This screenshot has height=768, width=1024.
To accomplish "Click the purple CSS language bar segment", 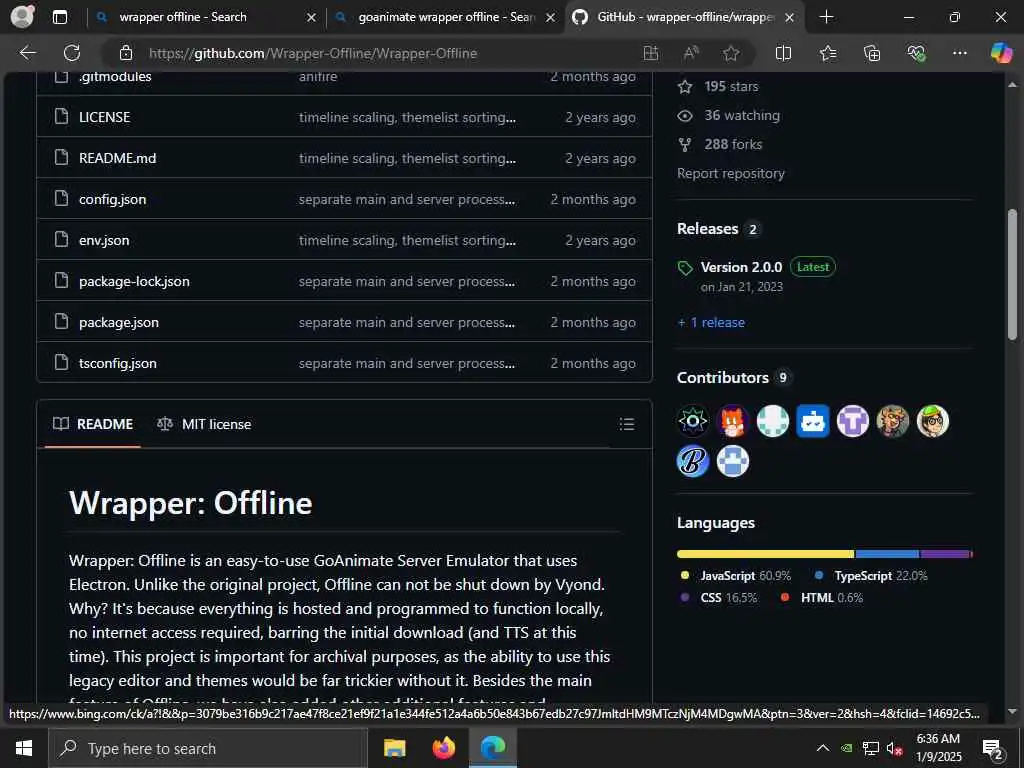I will pos(944,554).
